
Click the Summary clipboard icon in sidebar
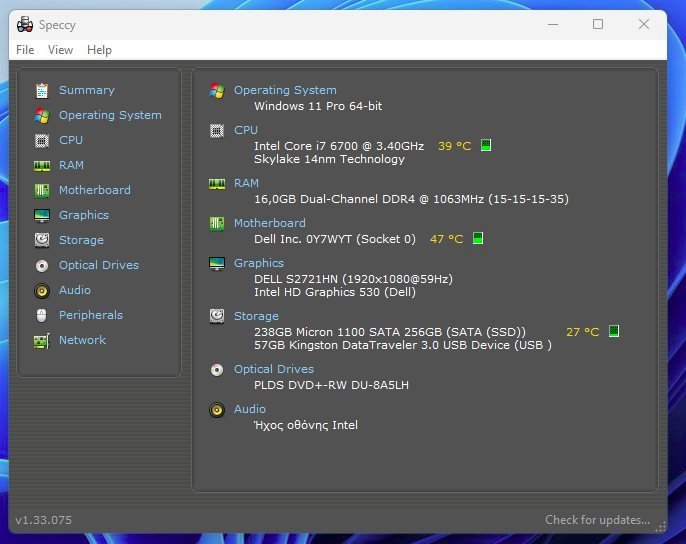[42, 91]
